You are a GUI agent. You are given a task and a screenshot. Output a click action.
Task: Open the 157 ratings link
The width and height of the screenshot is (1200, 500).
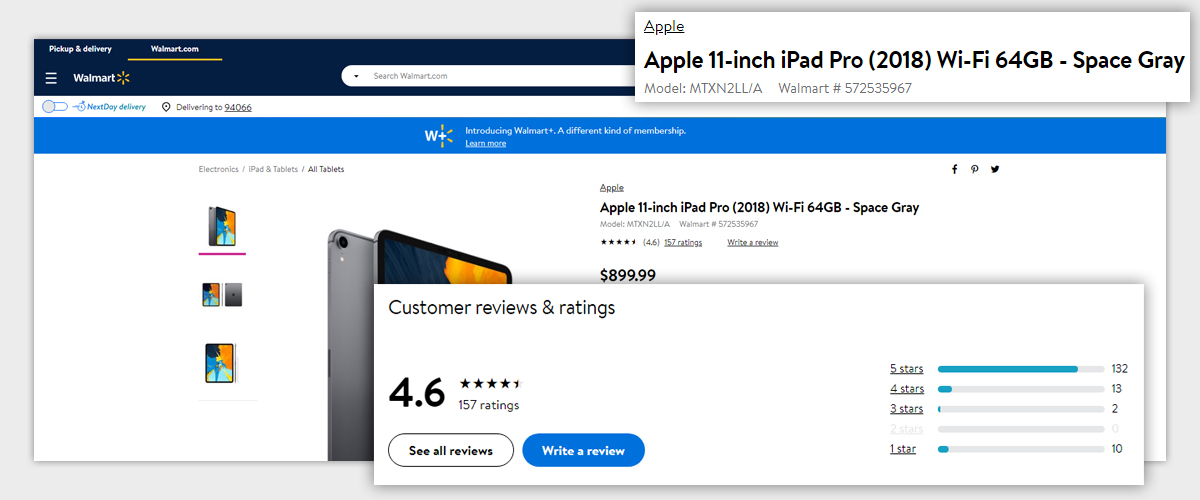pos(683,243)
